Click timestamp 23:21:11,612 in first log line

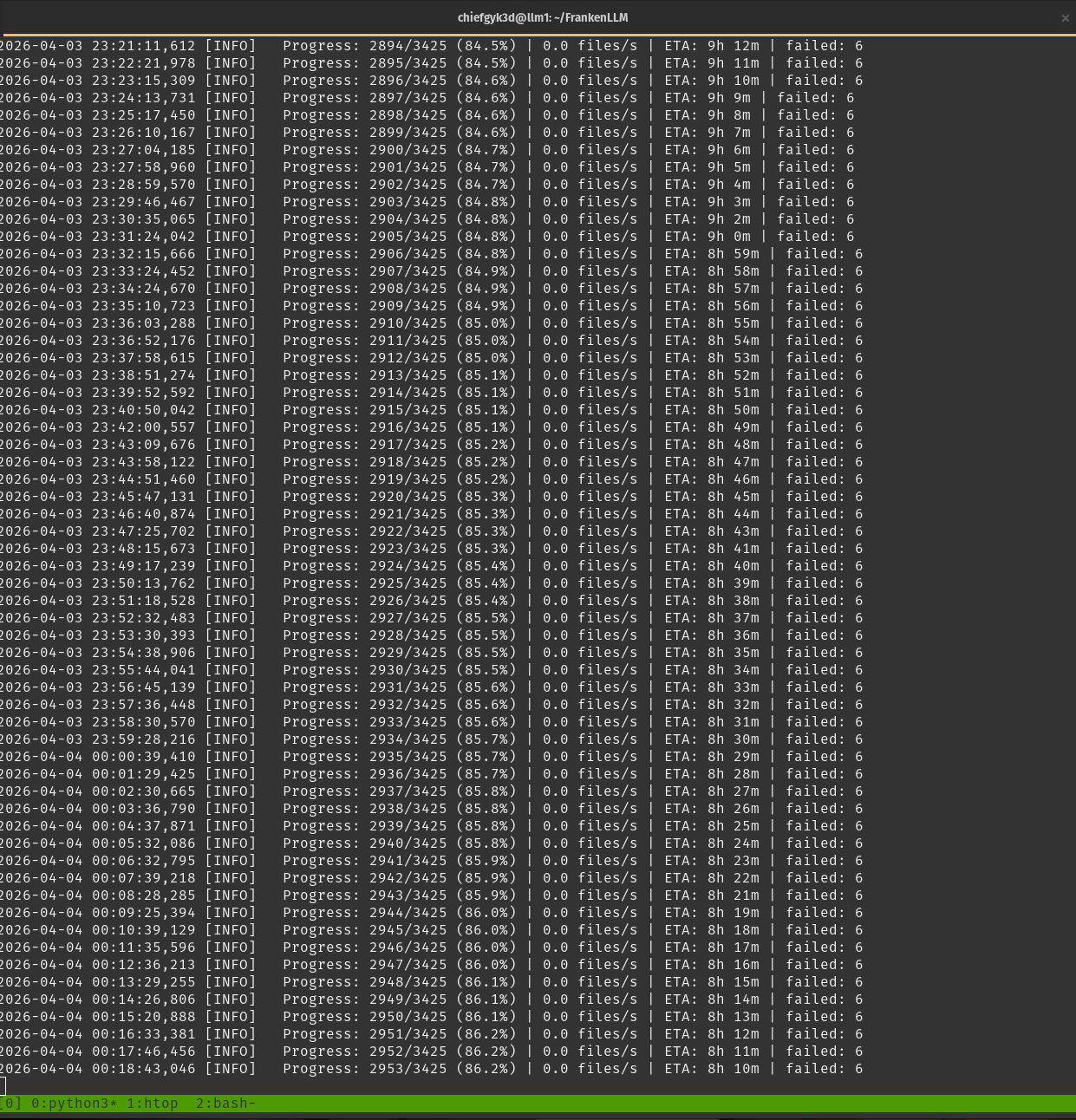[x=144, y=46]
